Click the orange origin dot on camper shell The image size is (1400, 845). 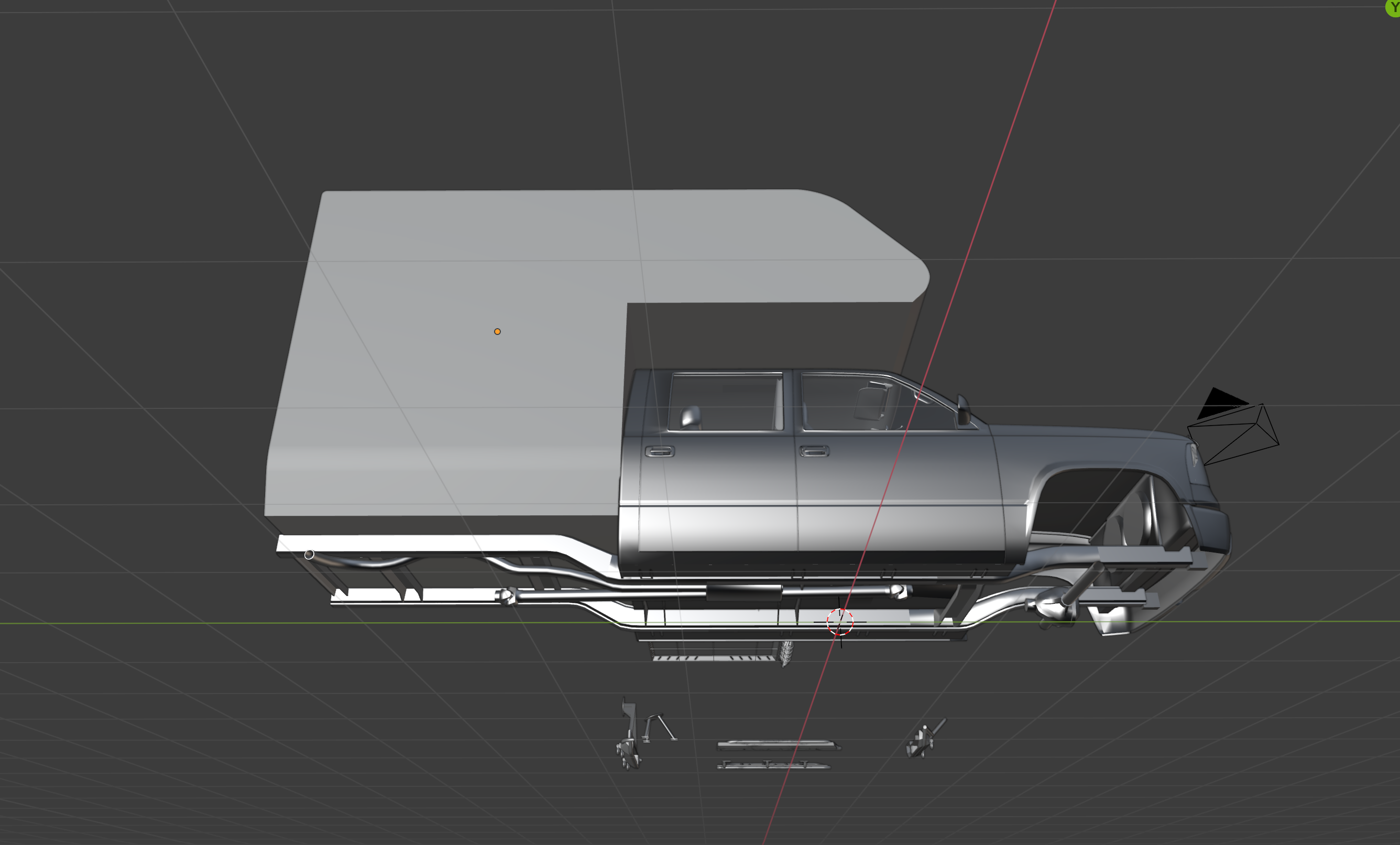pos(497,331)
